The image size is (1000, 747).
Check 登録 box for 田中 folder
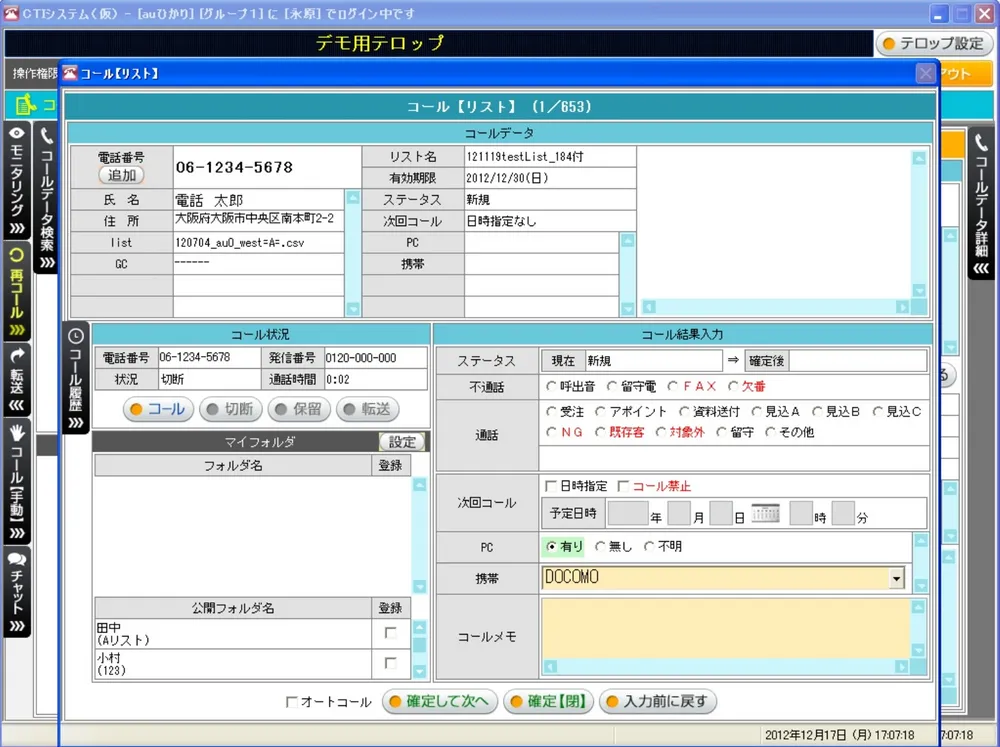click(x=390, y=633)
